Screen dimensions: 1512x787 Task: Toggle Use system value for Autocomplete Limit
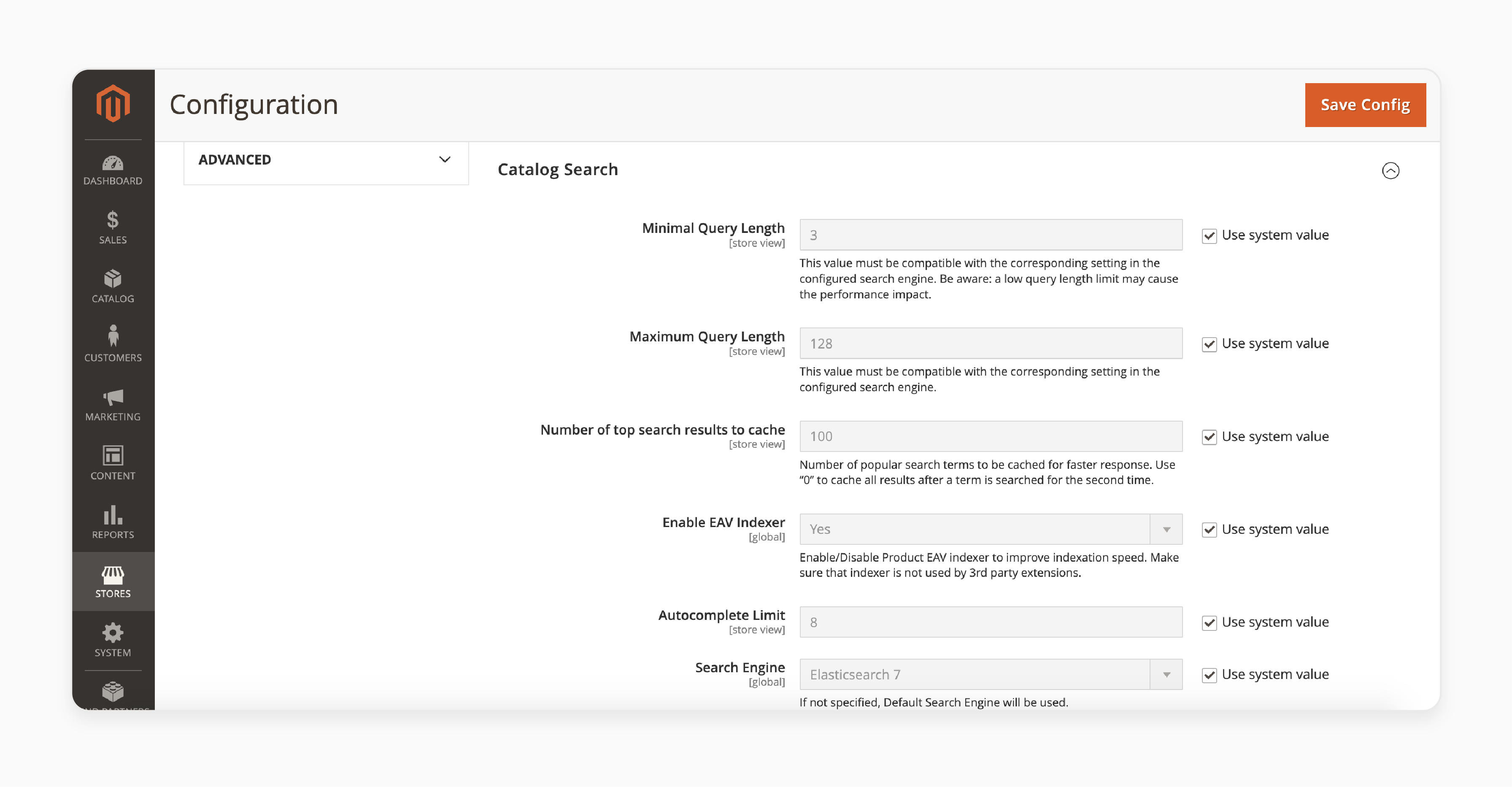pyautogui.click(x=1209, y=622)
